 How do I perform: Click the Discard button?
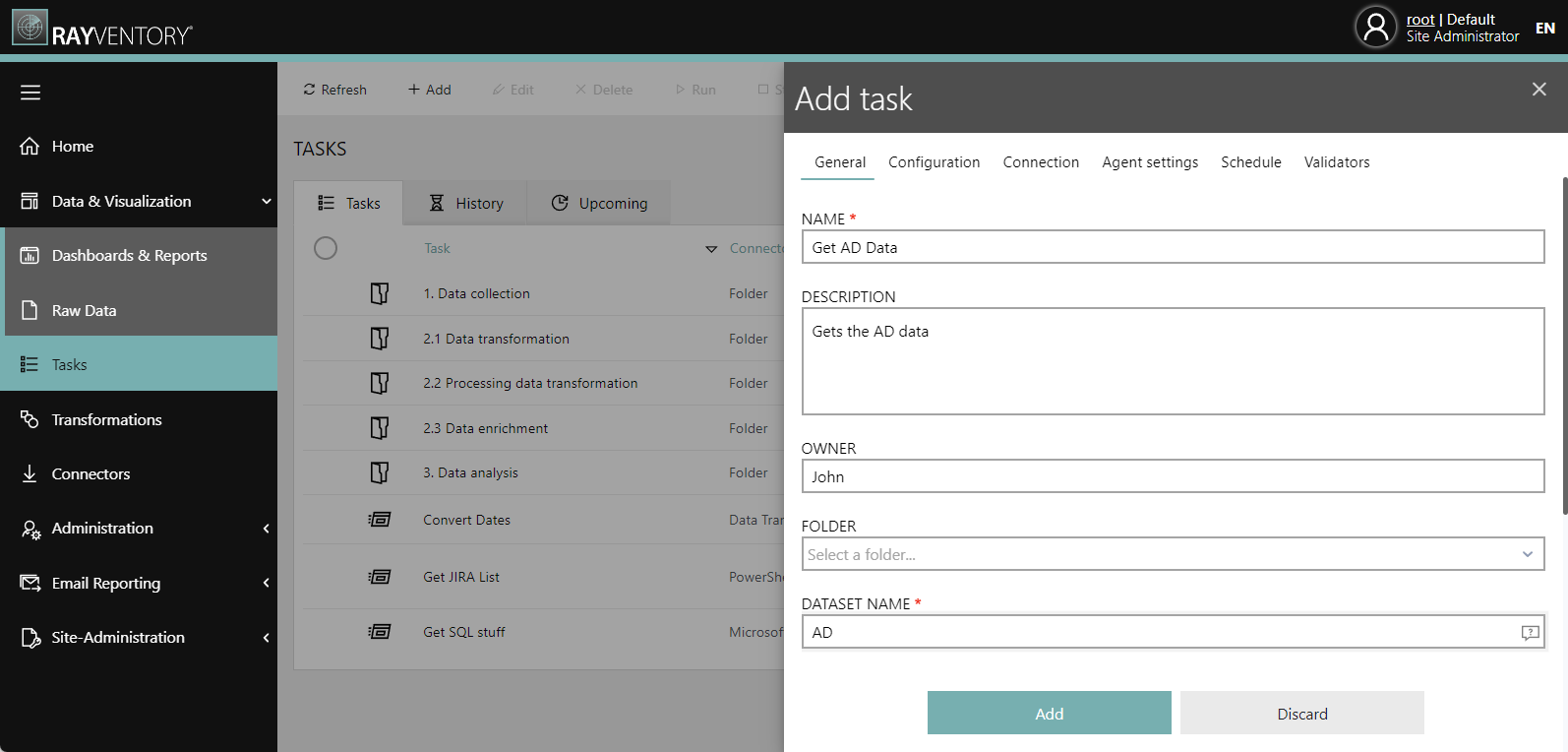coord(1301,714)
